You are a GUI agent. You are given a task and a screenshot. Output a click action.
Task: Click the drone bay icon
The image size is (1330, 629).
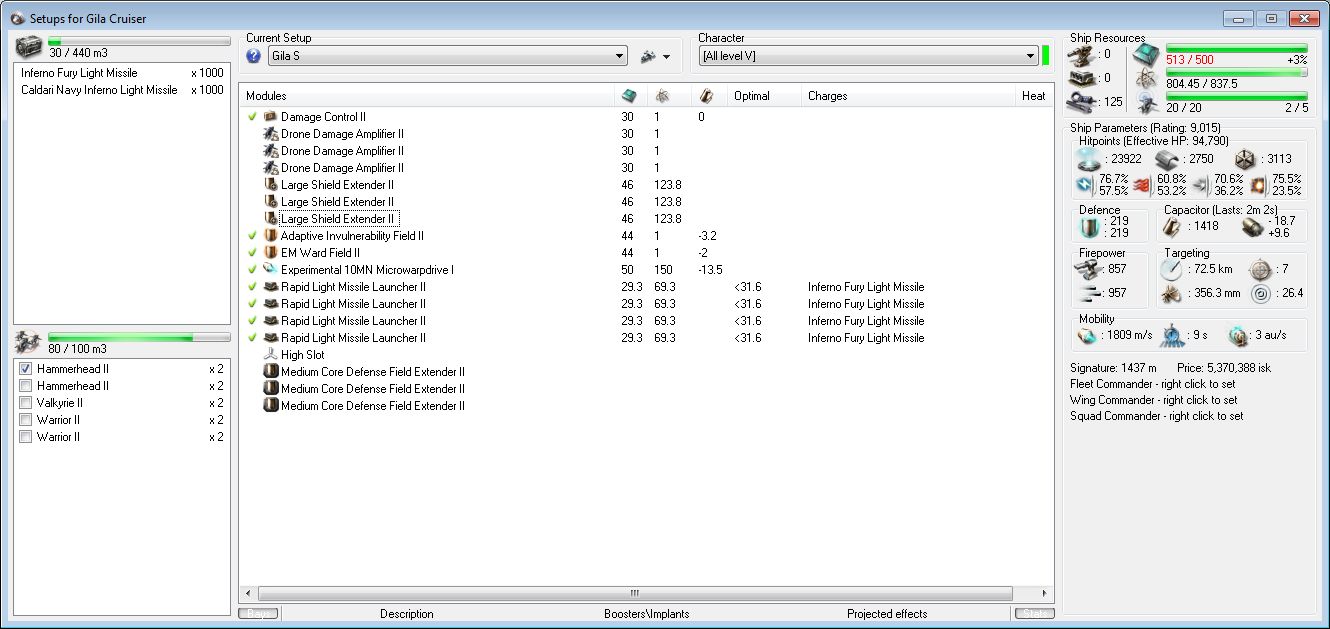pyautogui.click(x=30, y=343)
